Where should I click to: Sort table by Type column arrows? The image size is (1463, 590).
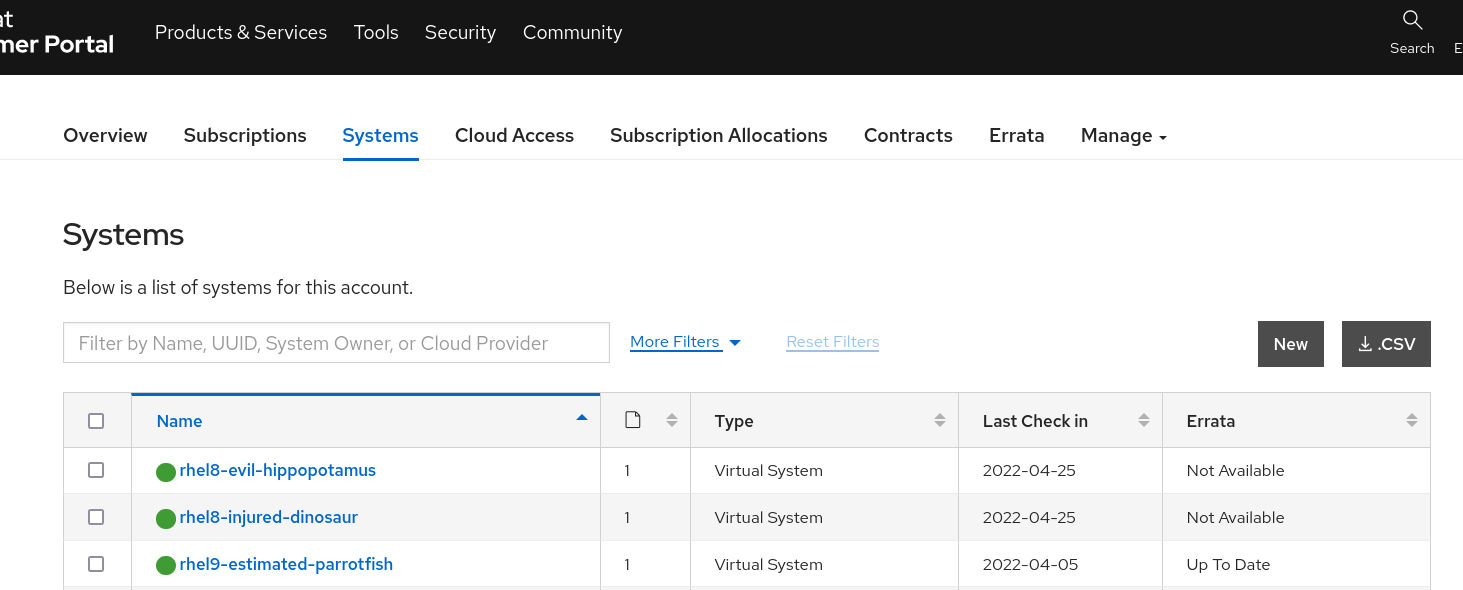(x=939, y=421)
